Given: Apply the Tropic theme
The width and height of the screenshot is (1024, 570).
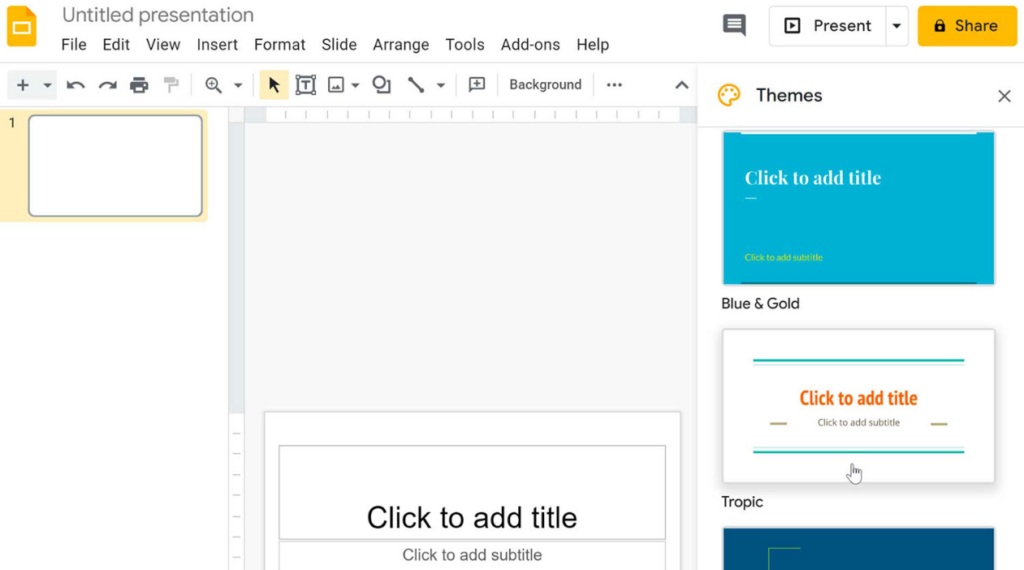Looking at the screenshot, I should click(858, 406).
